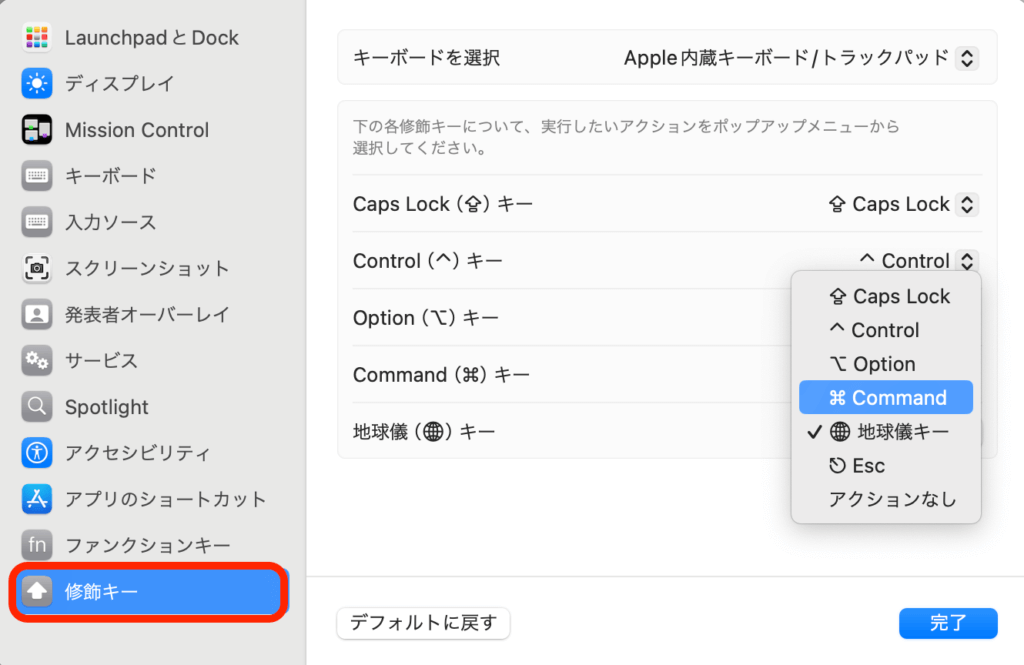Click the Launchpad と Dock icon
Image resolution: width=1024 pixels, height=665 pixels.
37,38
